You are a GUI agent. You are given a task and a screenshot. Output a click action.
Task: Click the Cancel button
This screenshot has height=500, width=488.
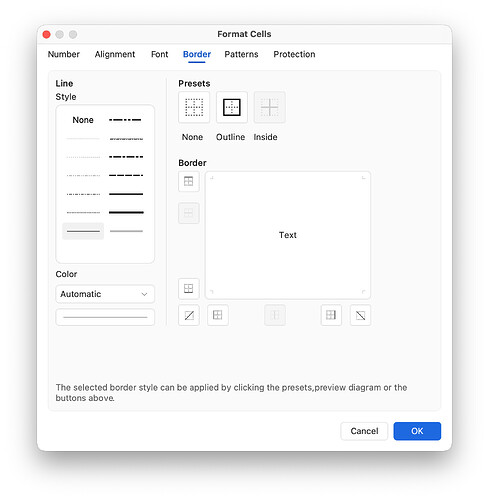(x=364, y=431)
